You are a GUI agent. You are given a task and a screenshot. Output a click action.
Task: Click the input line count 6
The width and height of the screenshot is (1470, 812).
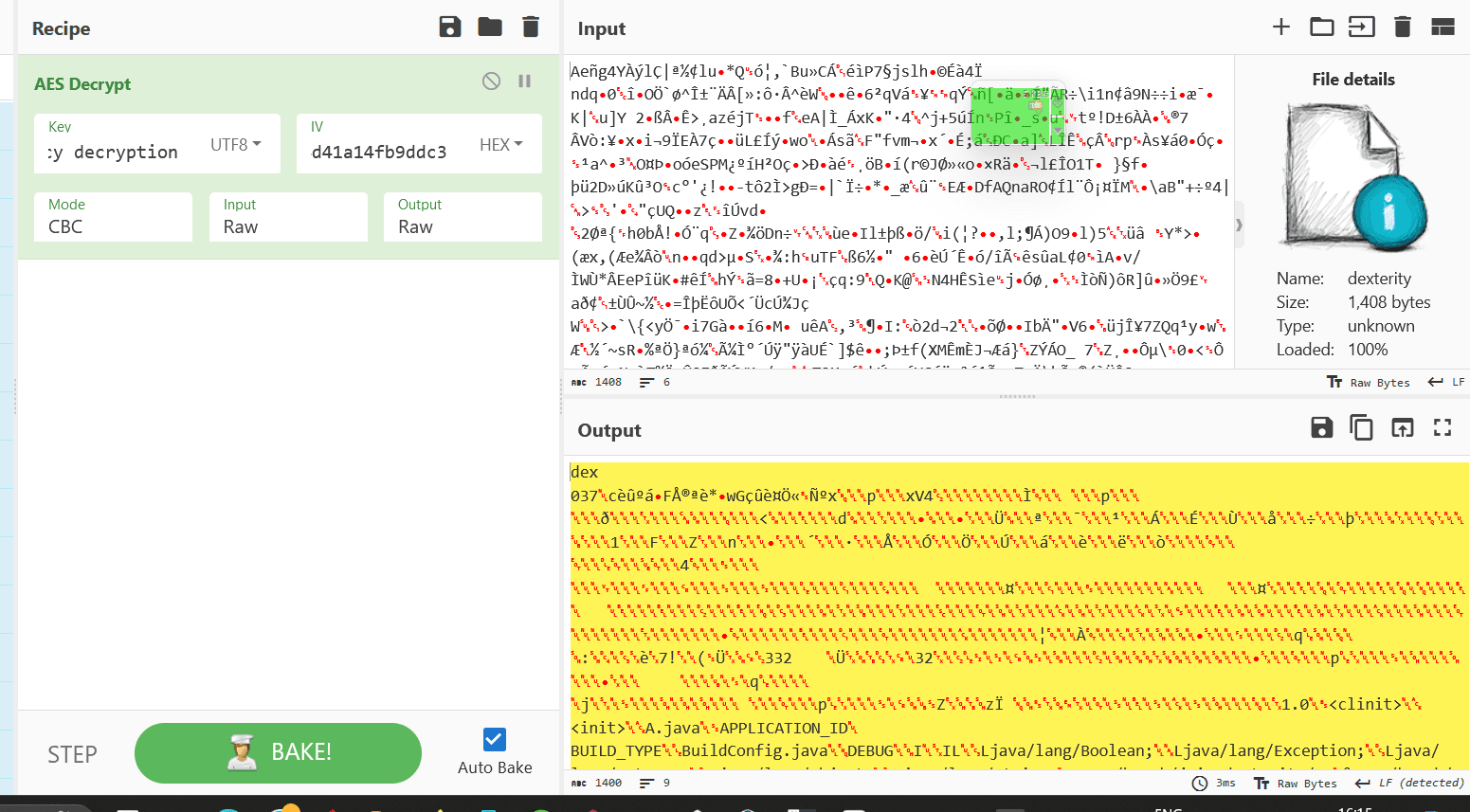point(655,382)
